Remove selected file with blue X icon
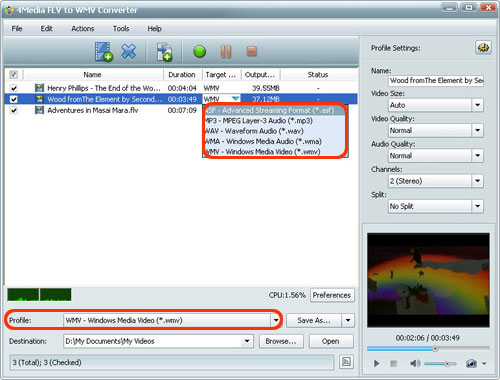Viewport: 500px width, 380px height. tap(129, 51)
